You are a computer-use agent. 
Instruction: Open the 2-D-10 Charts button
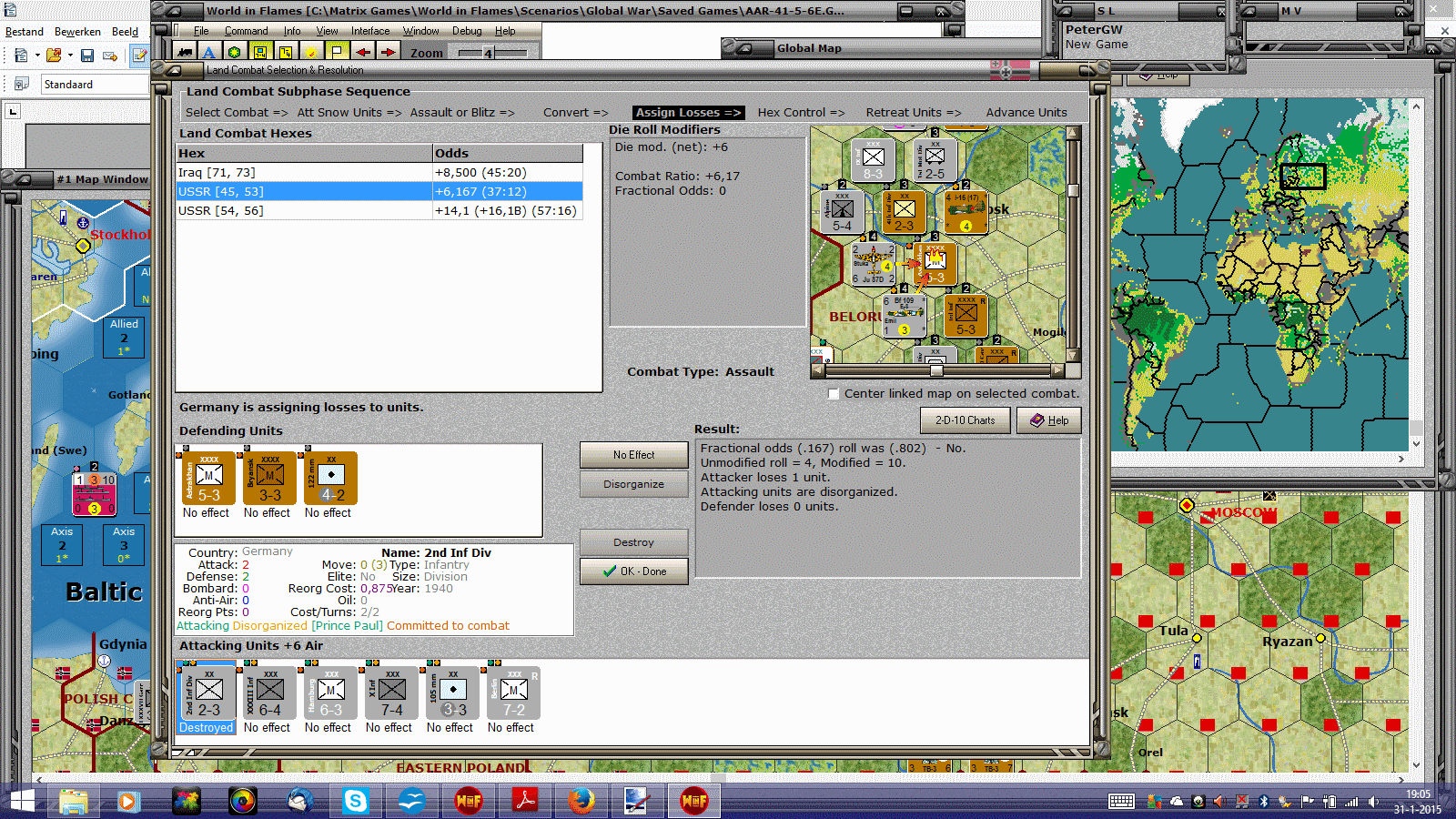[x=966, y=420]
